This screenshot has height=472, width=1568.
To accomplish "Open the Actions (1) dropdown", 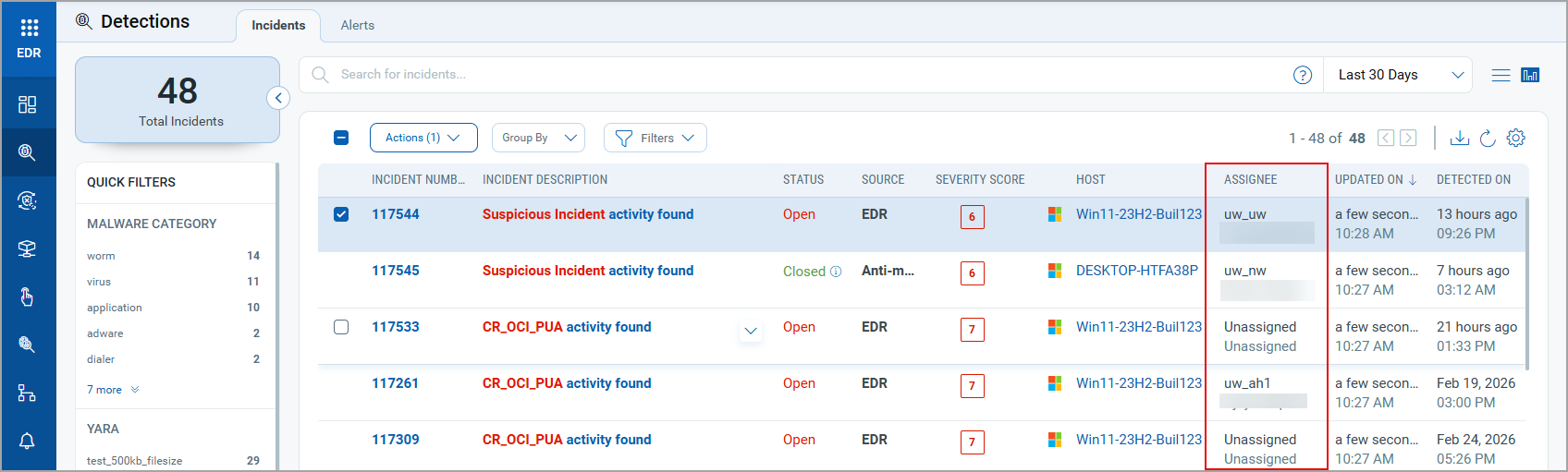I will pos(423,138).
